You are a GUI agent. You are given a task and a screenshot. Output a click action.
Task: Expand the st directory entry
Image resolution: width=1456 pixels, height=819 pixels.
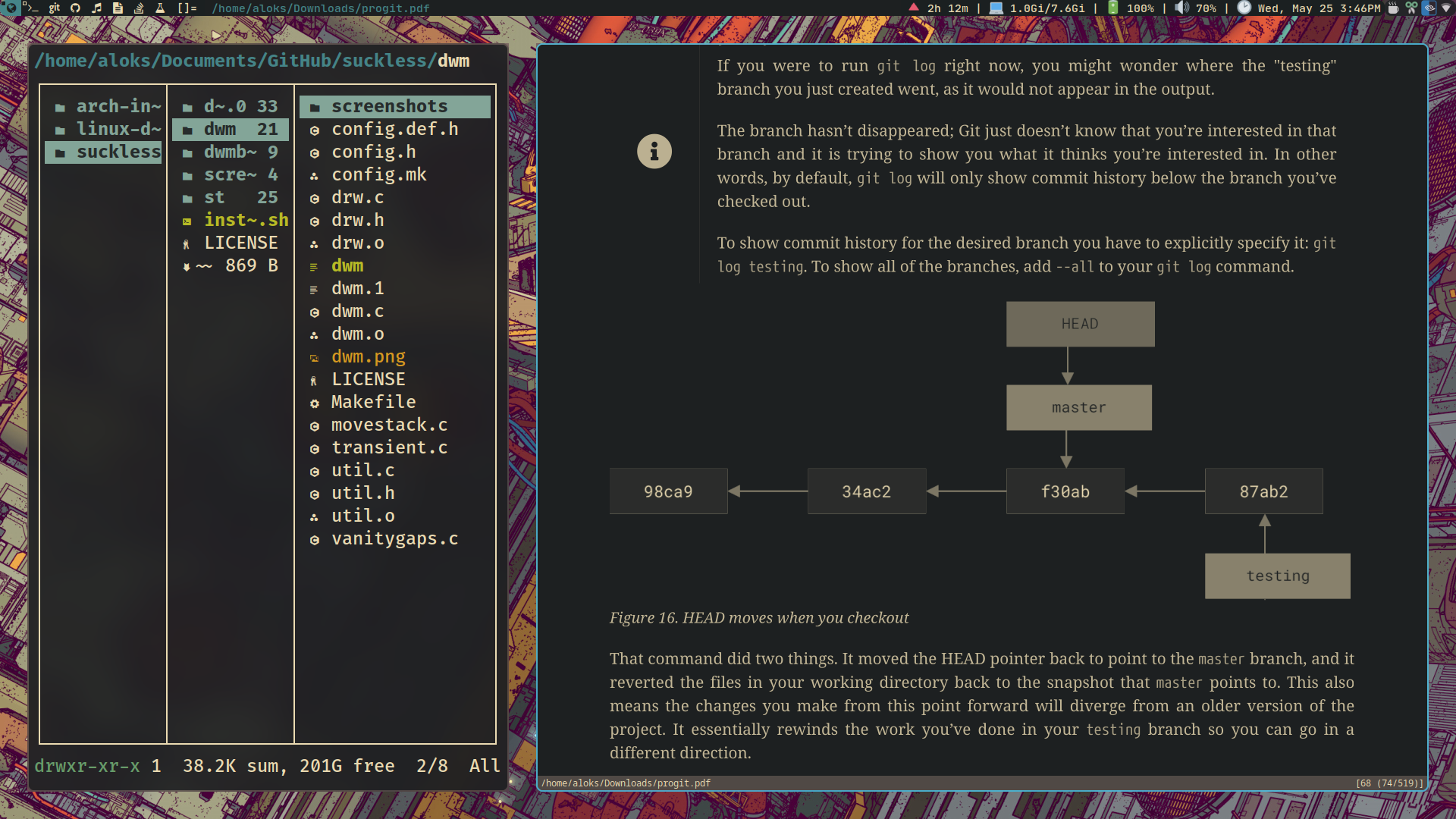[x=215, y=197]
